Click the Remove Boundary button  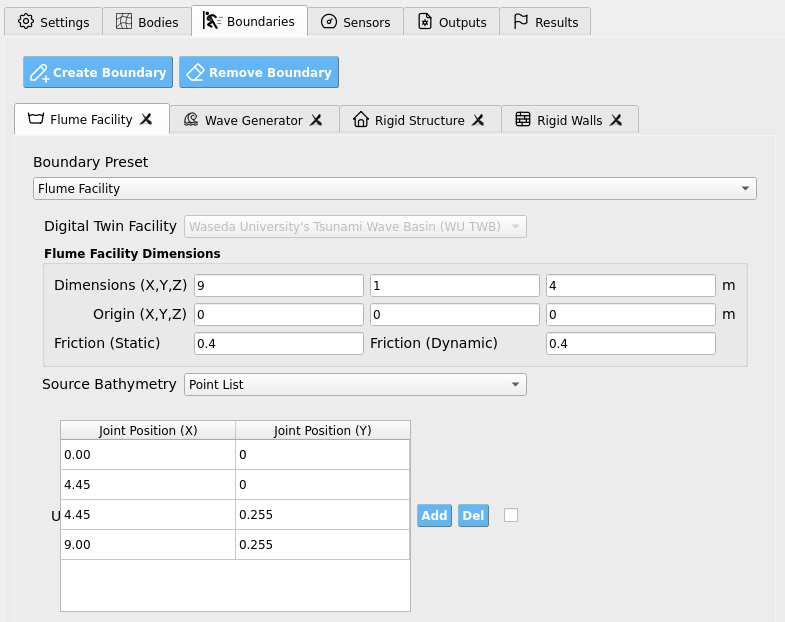(x=259, y=72)
